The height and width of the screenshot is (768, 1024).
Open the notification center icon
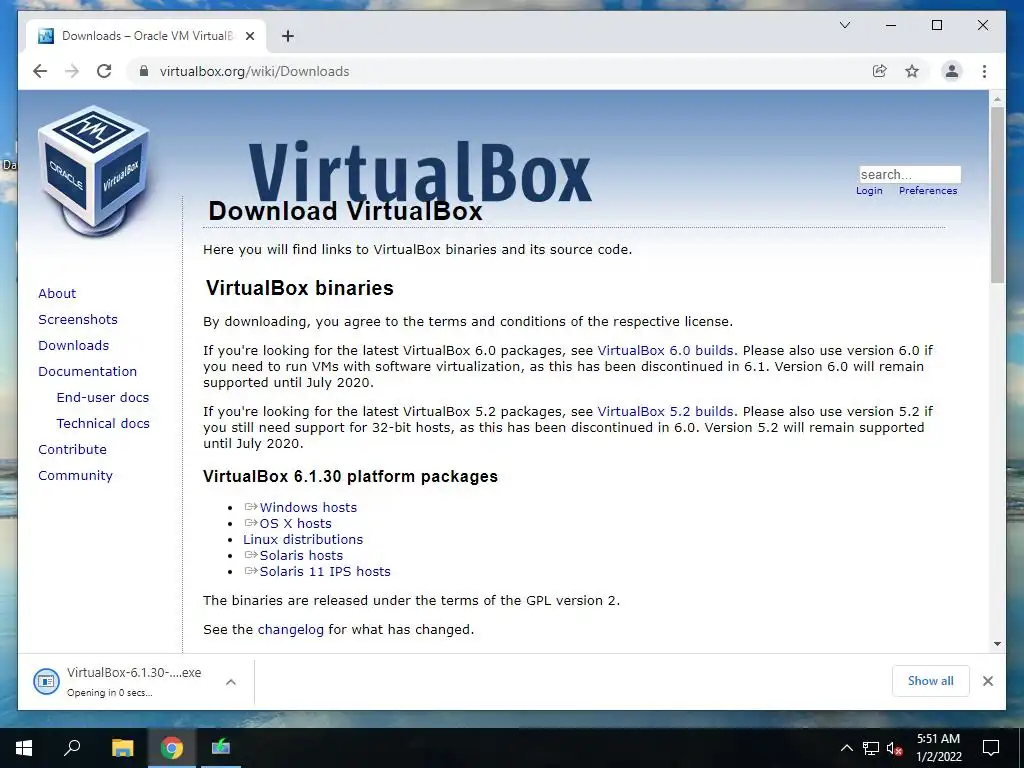pyautogui.click(x=991, y=748)
